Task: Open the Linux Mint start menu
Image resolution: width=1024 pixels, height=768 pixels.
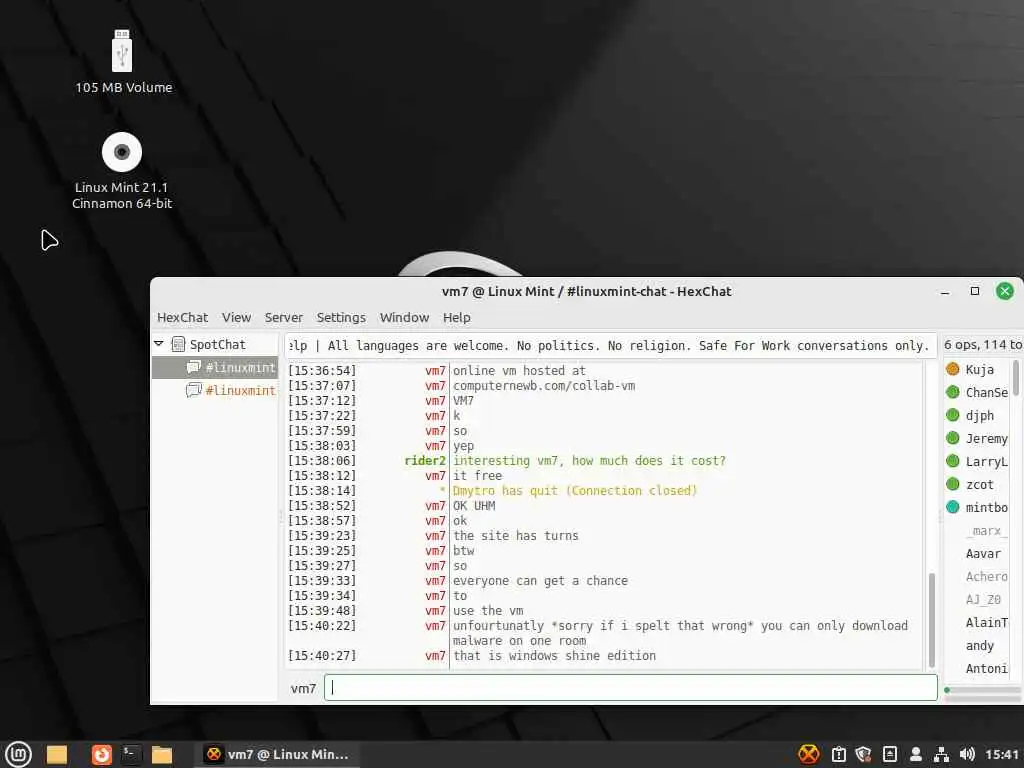Action: tap(18, 755)
